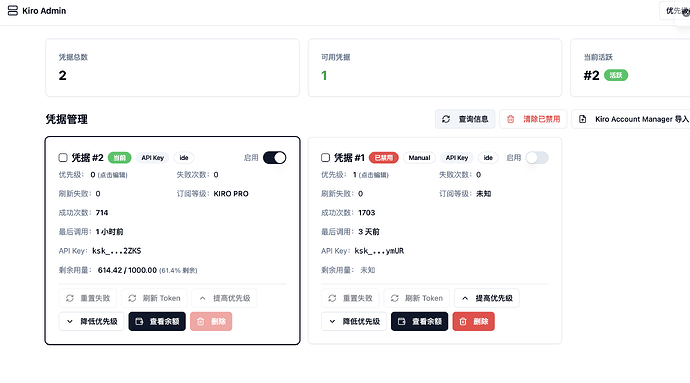This screenshot has width=690, height=383.
Task: Click the ide tag on credential #2
Action: 184,158
